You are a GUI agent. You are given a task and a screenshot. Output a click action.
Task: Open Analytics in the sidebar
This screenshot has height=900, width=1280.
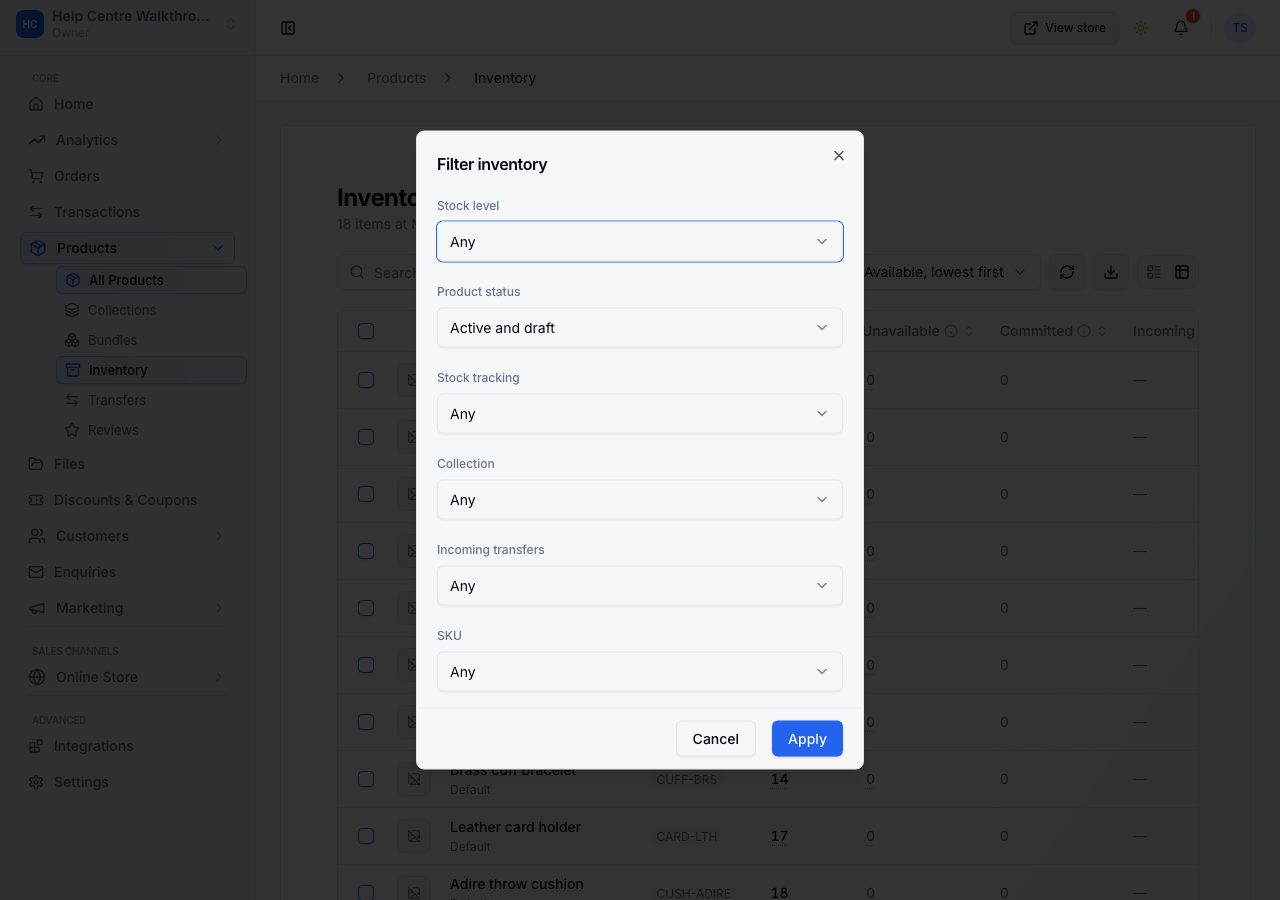tap(128, 140)
